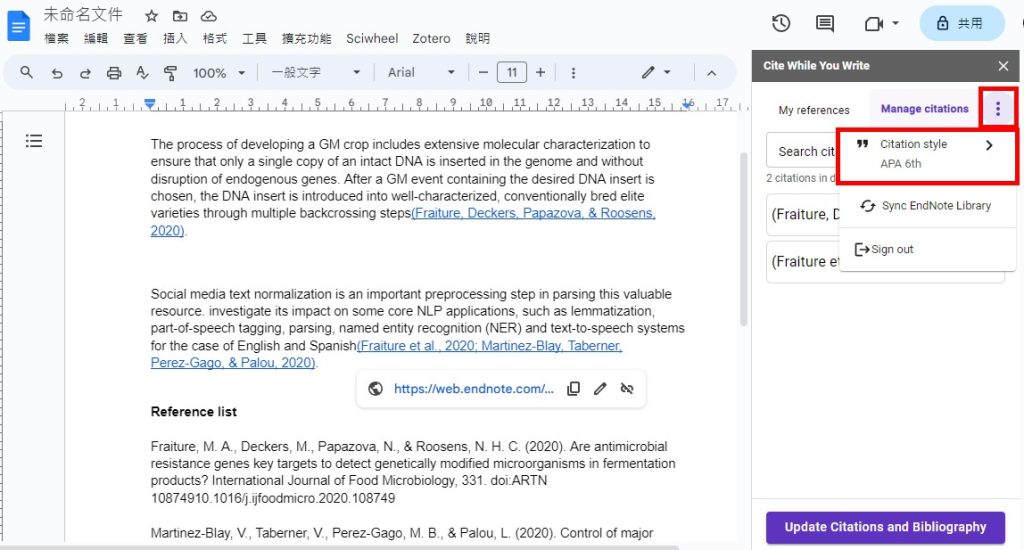Star the document
The height and width of the screenshot is (550, 1024).
point(152,16)
